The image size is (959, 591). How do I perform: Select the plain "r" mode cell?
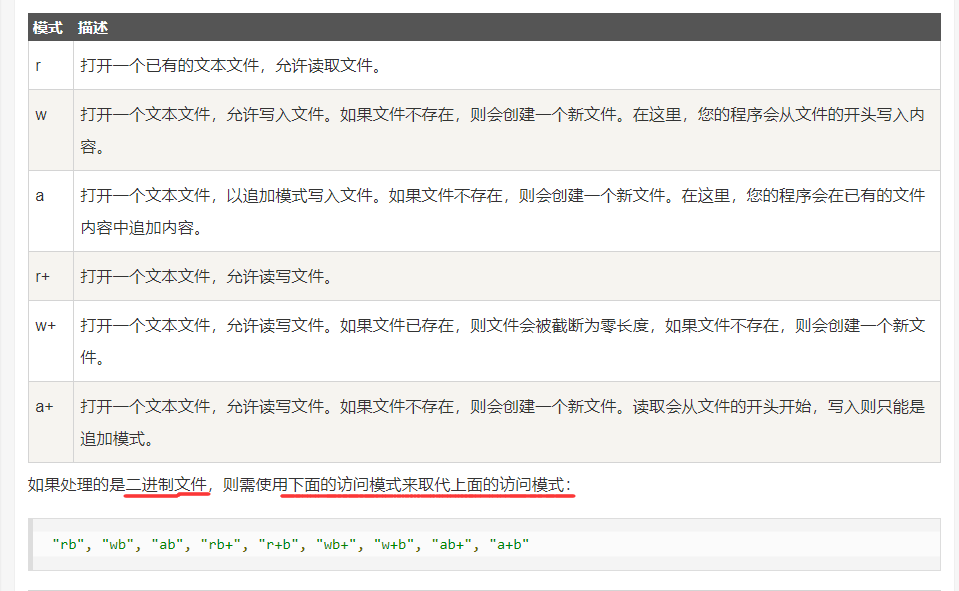pos(37,66)
